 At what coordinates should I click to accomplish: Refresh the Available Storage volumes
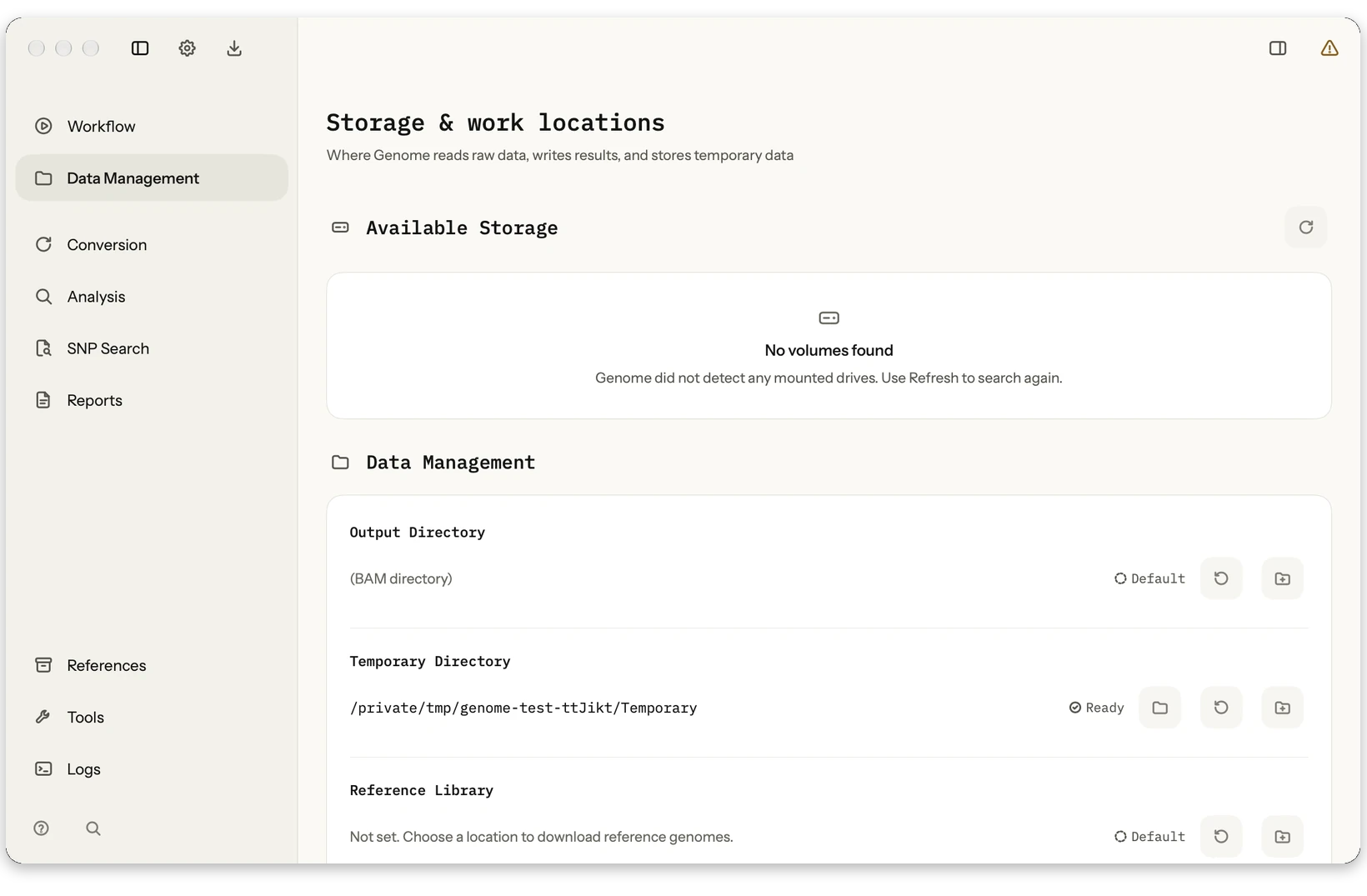pos(1306,228)
